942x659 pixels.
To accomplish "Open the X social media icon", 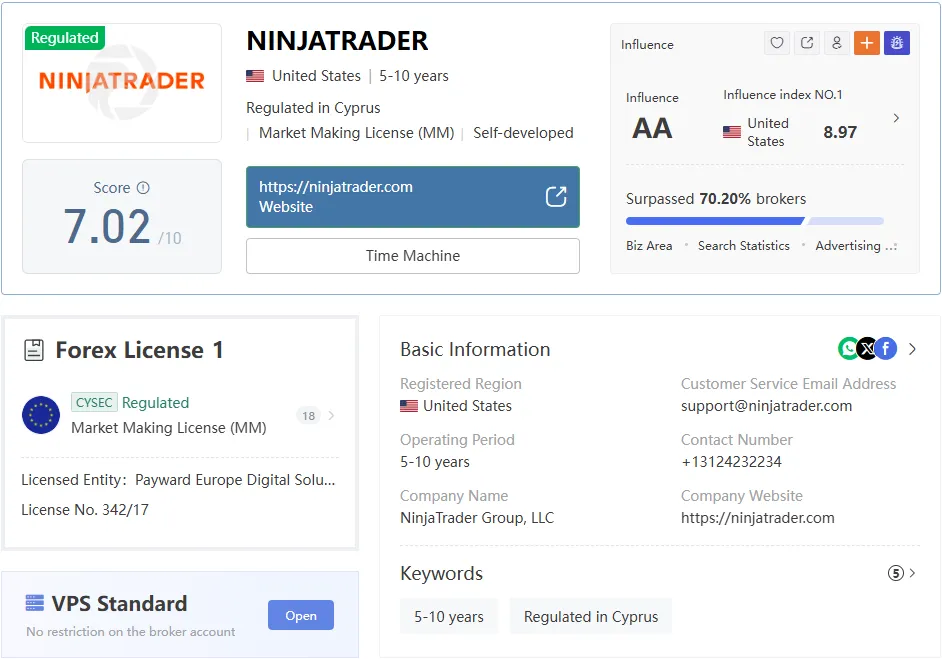I will coord(867,348).
